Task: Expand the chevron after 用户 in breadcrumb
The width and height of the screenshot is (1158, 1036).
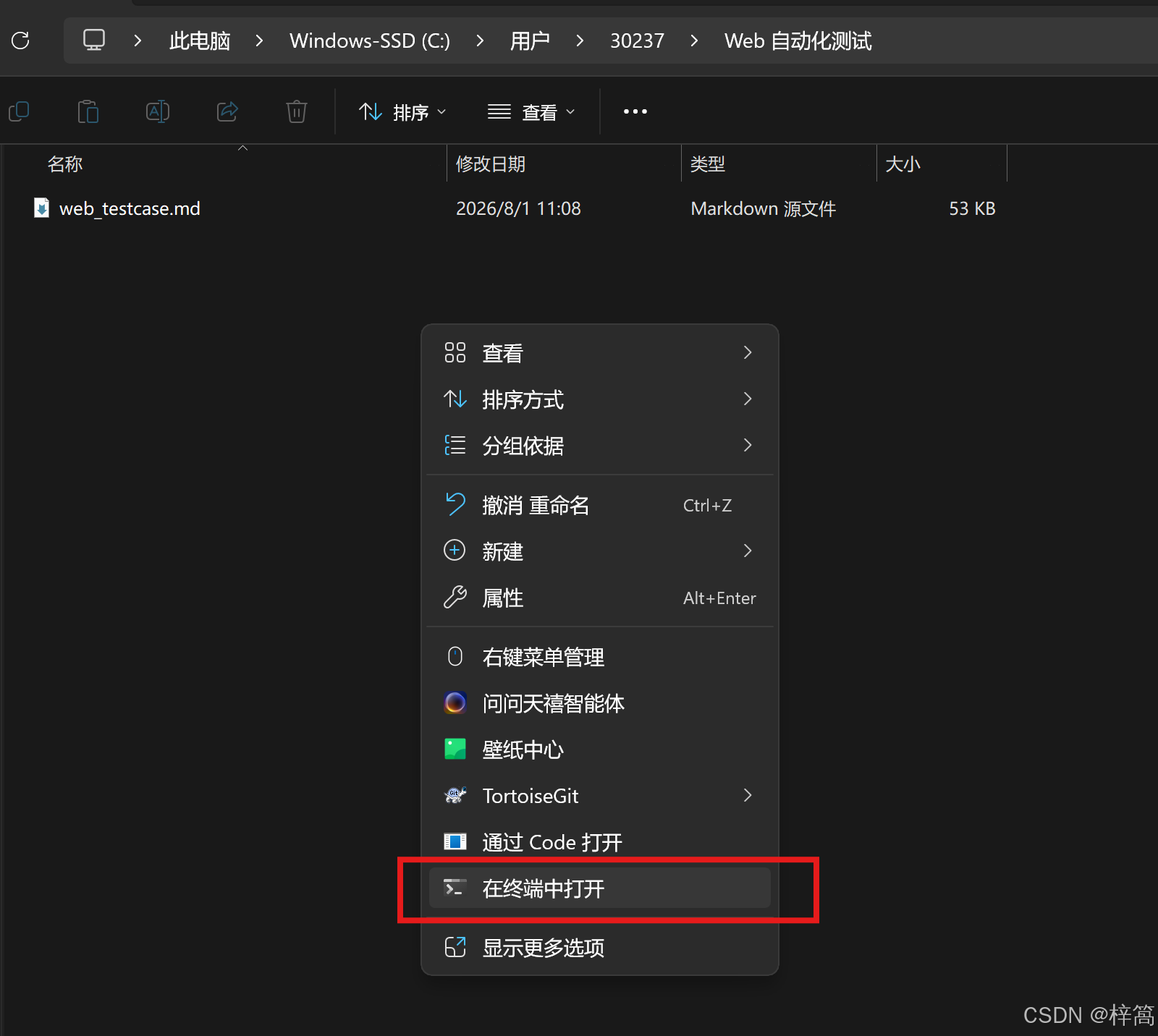Action: 580,41
